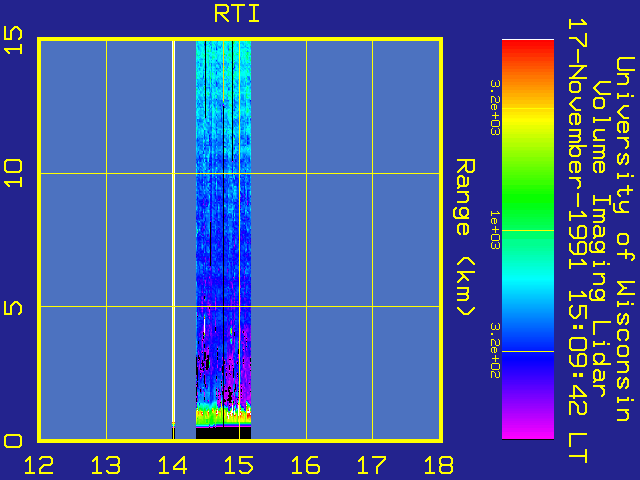Viewport: 640px width, 480px height.
Task: Click colorbar label 3.2e+02
Action: point(495,351)
